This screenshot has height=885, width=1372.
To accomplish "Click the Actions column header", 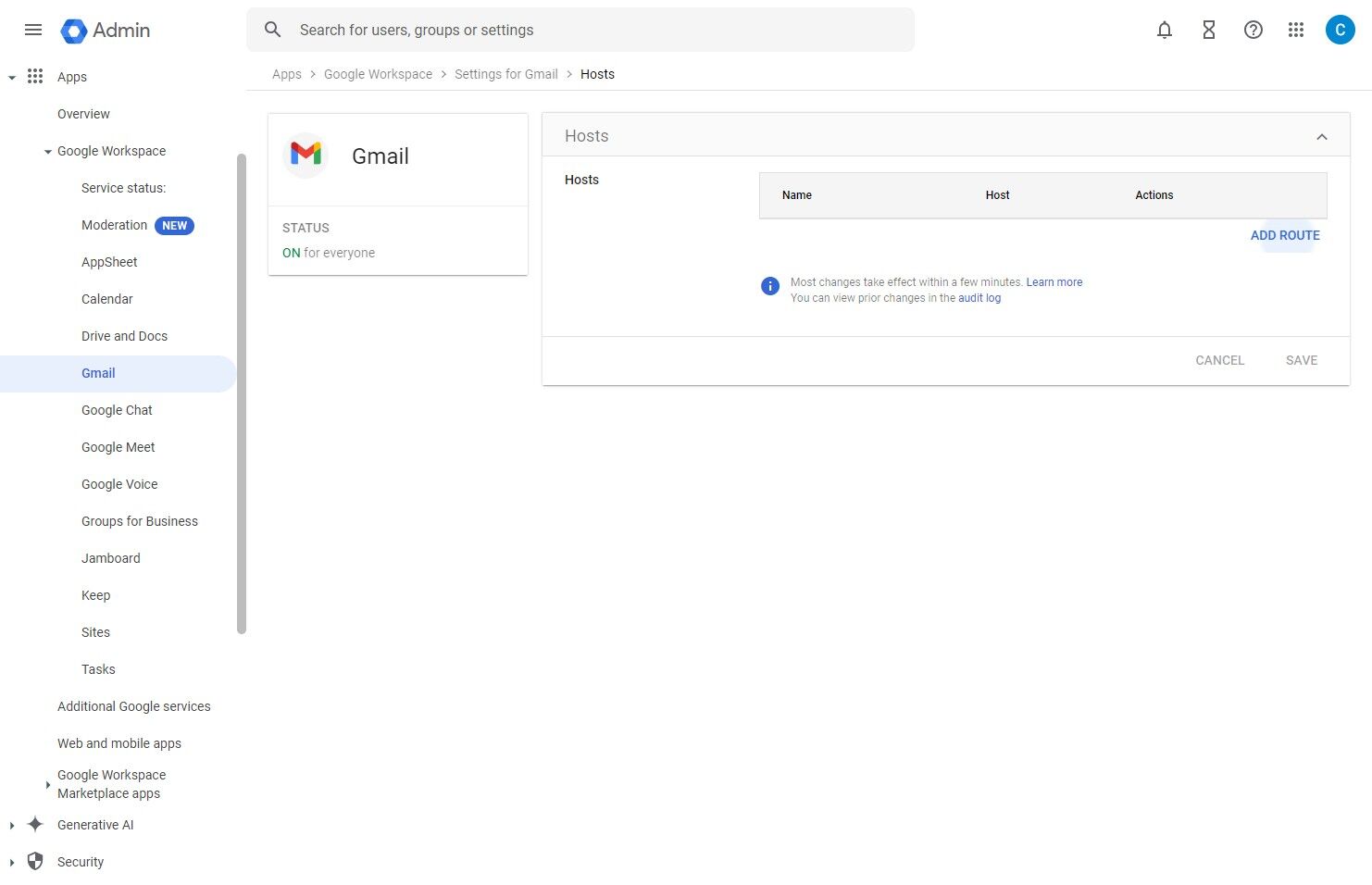I will (x=1154, y=195).
